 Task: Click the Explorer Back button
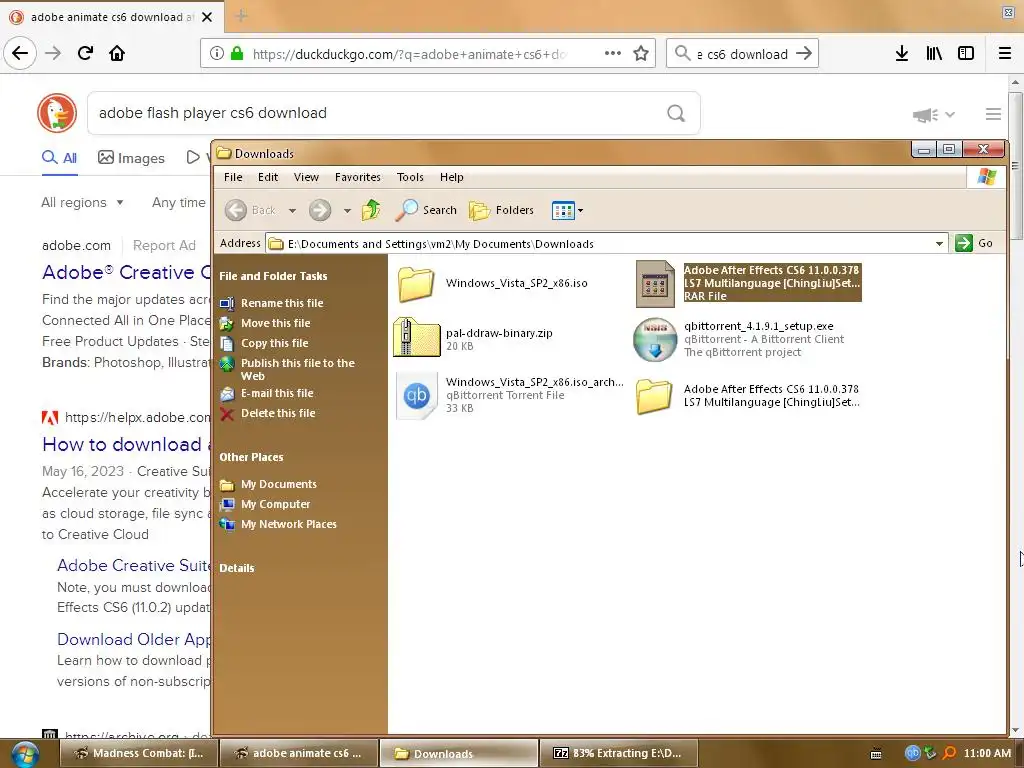pos(251,210)
